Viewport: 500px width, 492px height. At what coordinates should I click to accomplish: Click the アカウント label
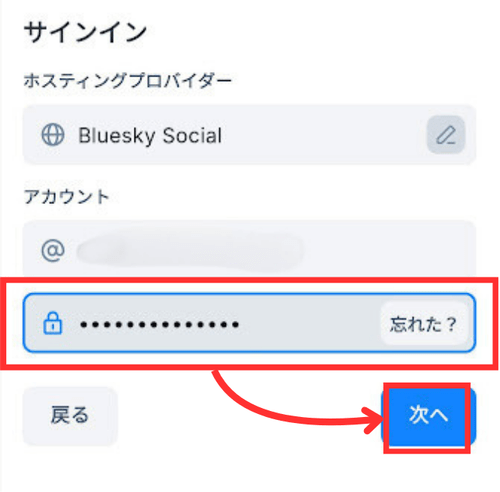coord(67,196)
